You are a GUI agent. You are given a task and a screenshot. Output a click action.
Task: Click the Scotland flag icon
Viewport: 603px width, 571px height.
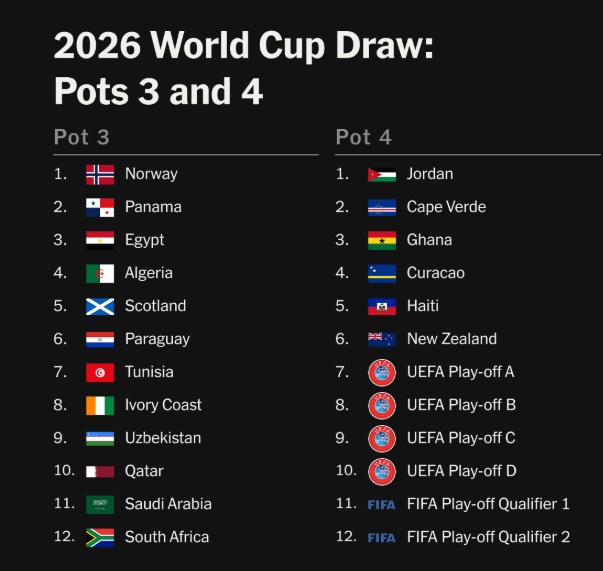coord(100,306)
